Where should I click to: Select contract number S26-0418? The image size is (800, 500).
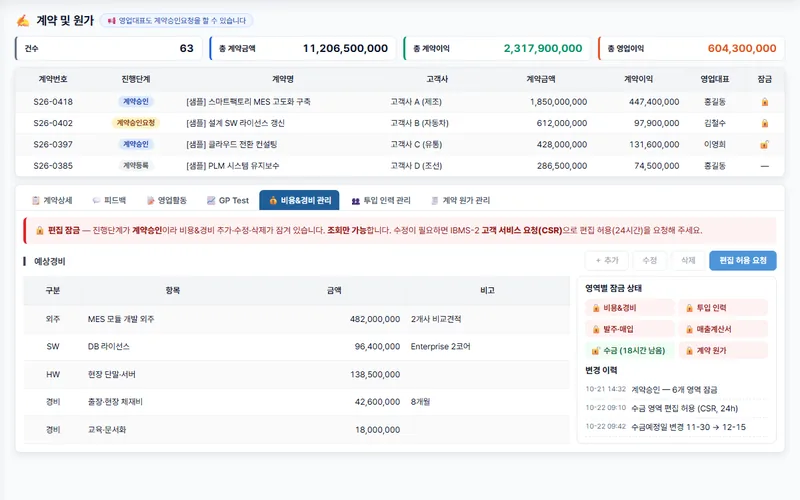click(x=53, y=102)
